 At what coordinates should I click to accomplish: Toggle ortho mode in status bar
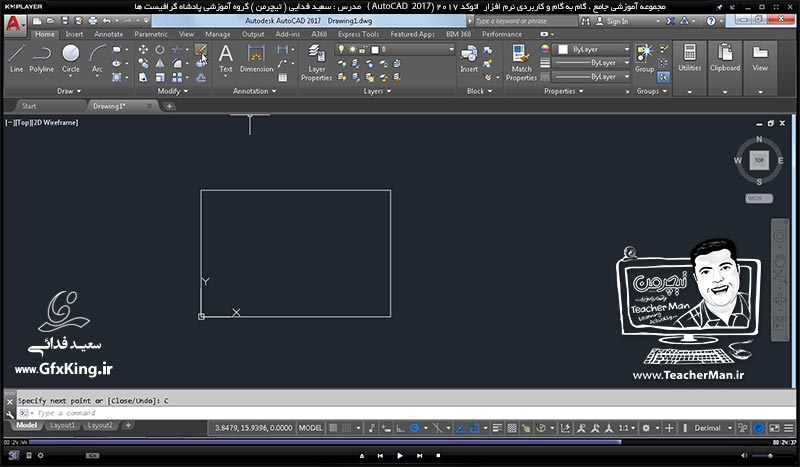tap(401, 428)
